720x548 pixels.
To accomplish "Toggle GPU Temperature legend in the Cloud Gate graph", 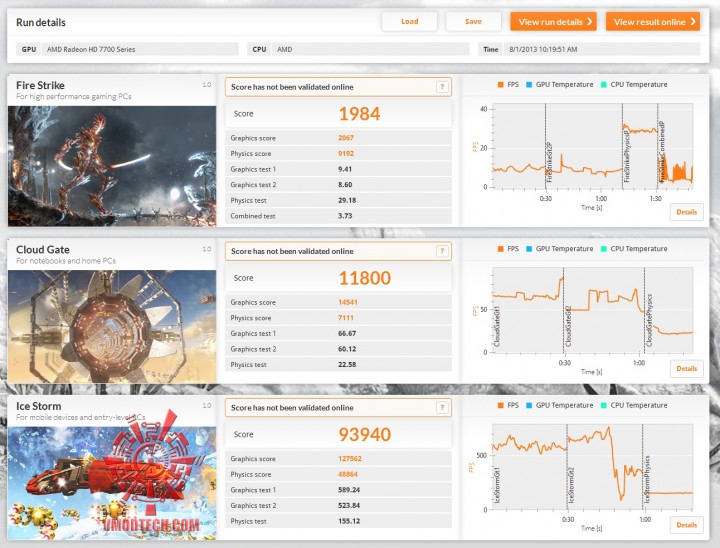I will 559,249.
